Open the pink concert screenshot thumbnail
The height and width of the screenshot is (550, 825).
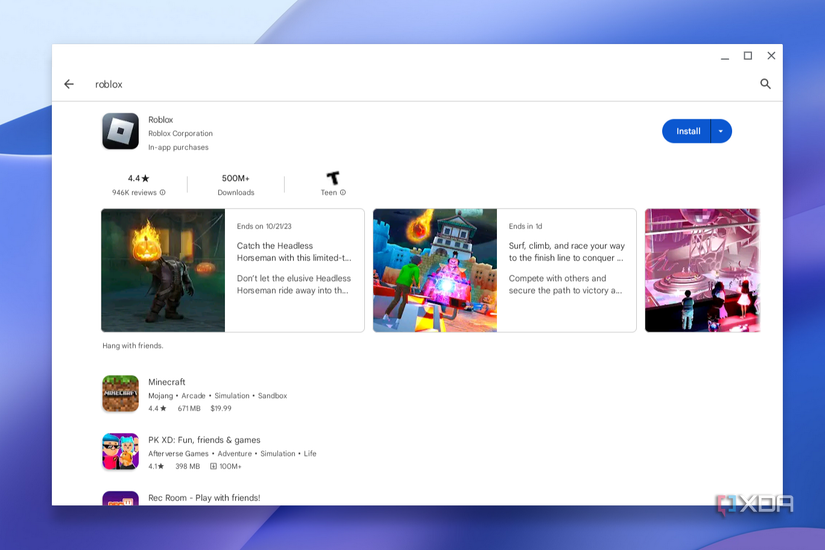702,271
